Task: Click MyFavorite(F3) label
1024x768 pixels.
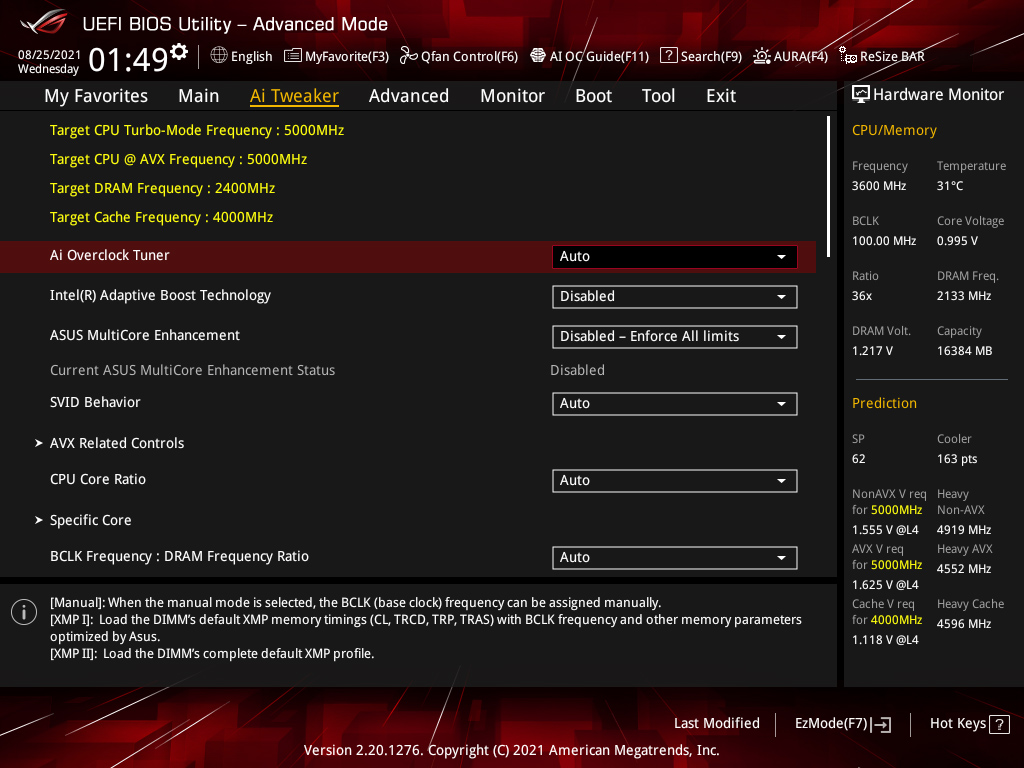Action: 347,56
